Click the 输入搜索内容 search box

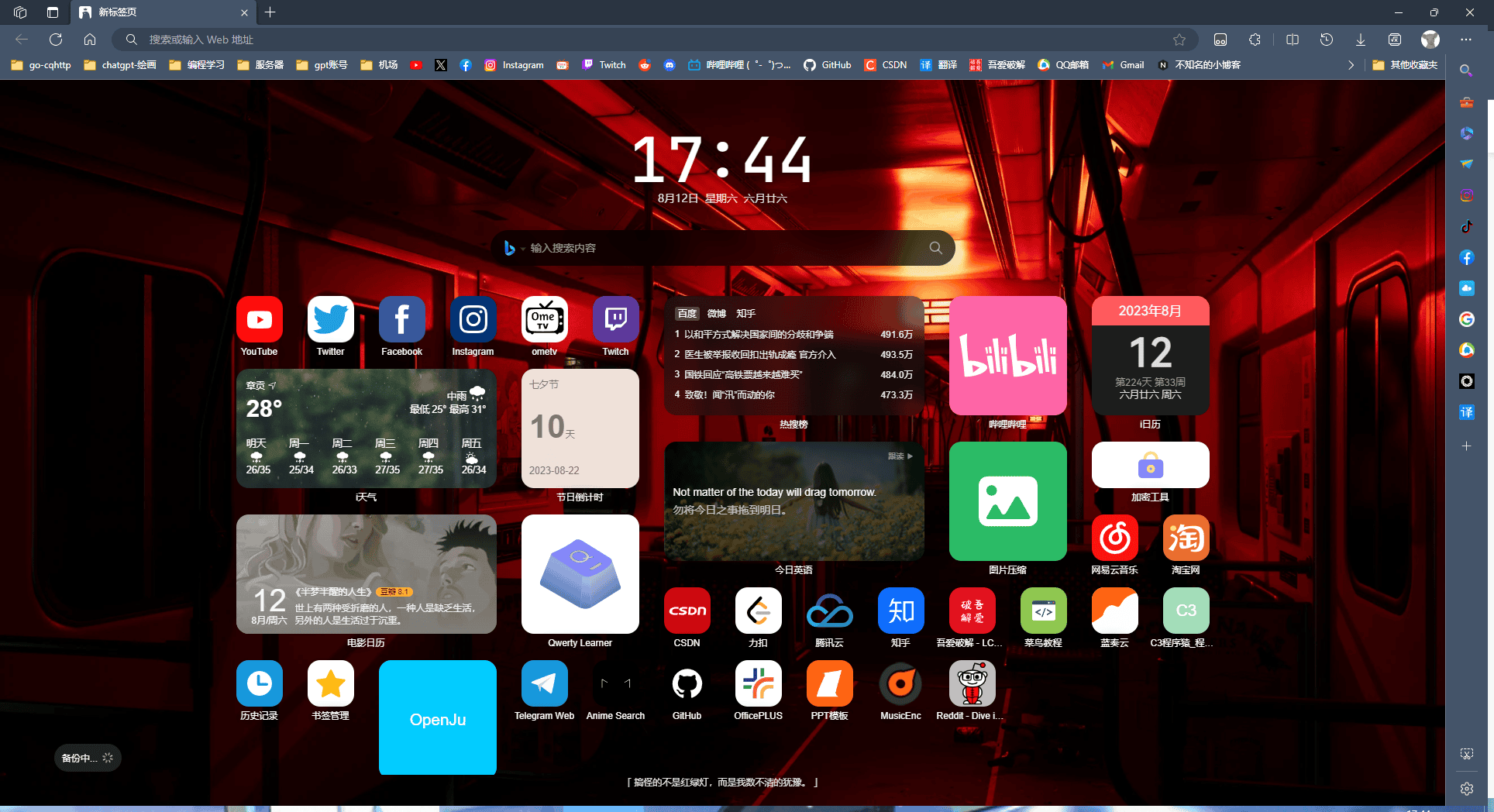pyautogui.click(x=721, y=248)
